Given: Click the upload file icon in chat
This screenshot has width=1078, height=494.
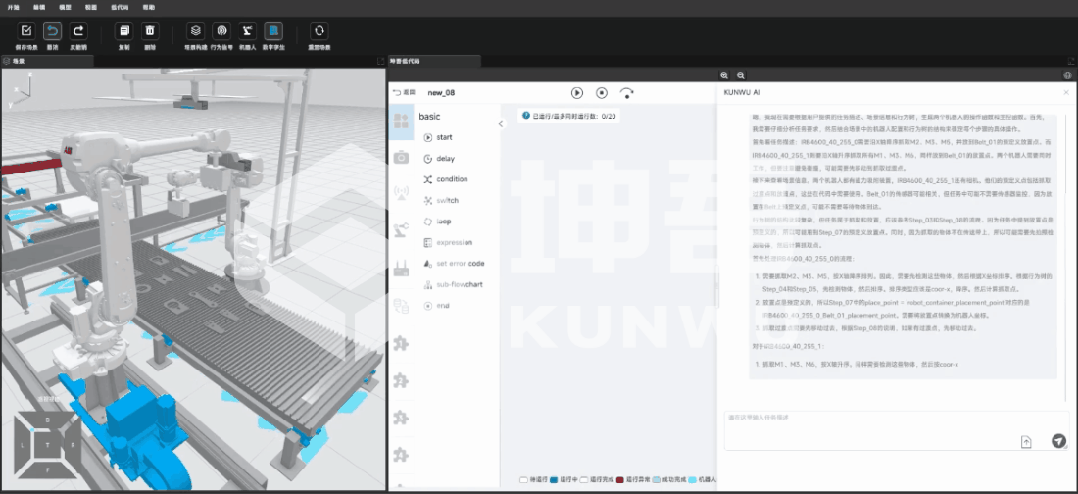Looking at the screenshot, I should (1026, 442).
